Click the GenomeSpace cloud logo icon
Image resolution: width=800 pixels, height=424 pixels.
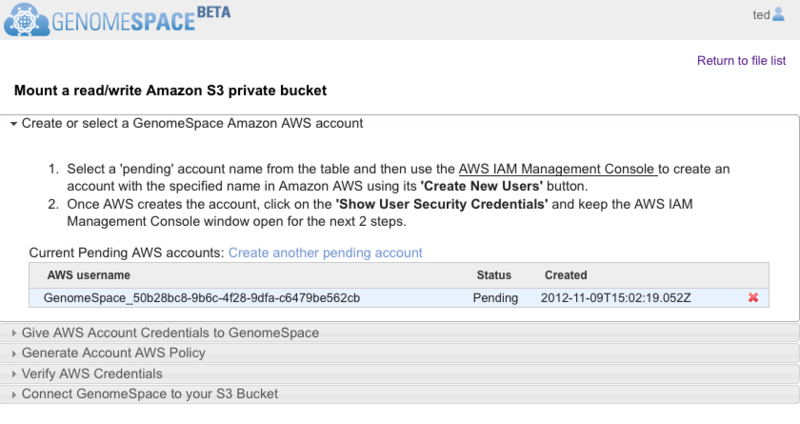27,19
